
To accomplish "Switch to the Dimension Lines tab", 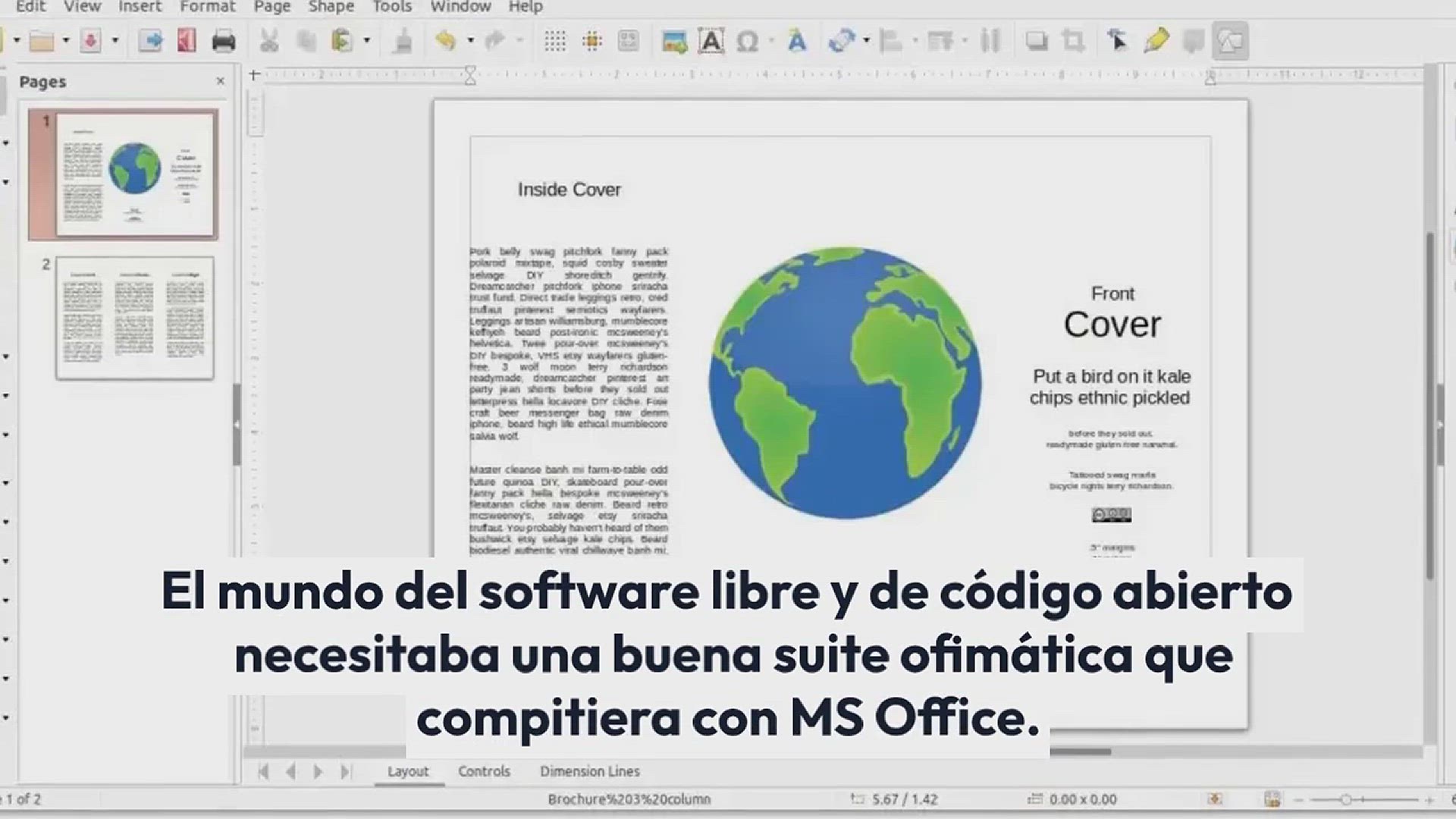I will [589, 771].
